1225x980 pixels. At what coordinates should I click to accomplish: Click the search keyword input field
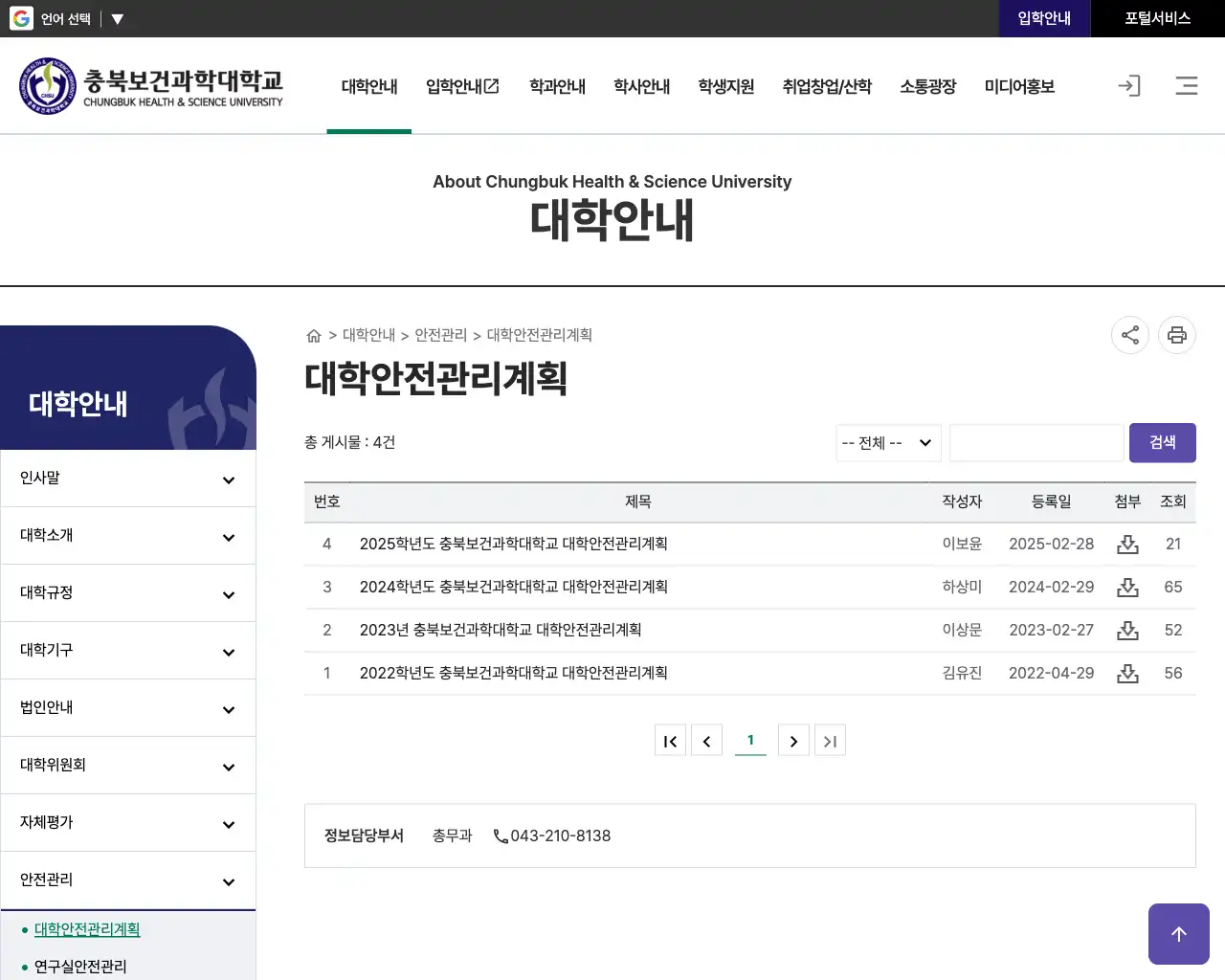[1036, 442]
